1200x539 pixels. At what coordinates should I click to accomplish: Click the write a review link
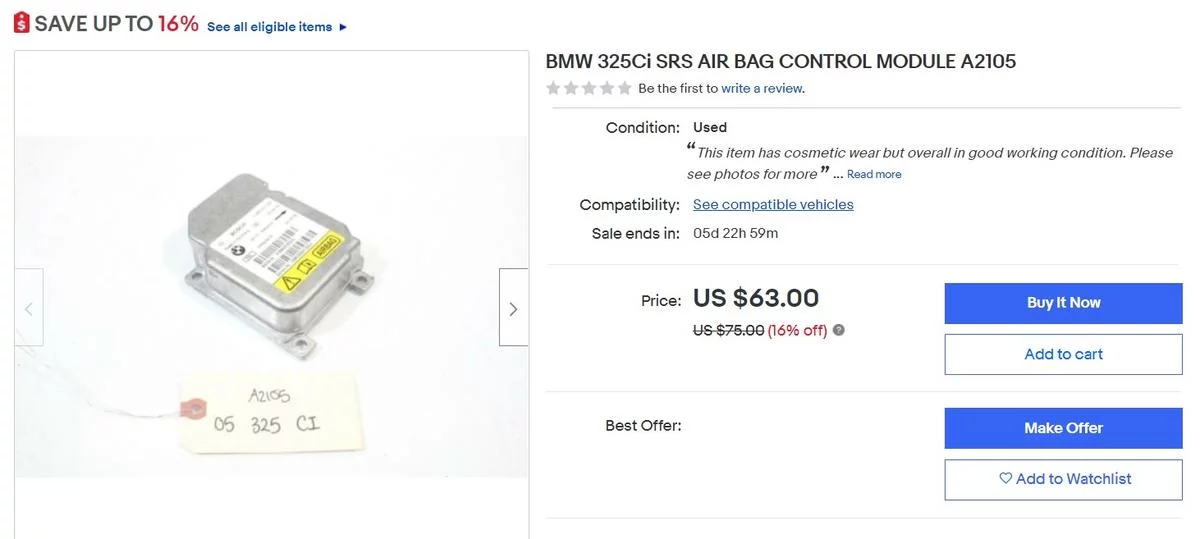tap(762, 88)
